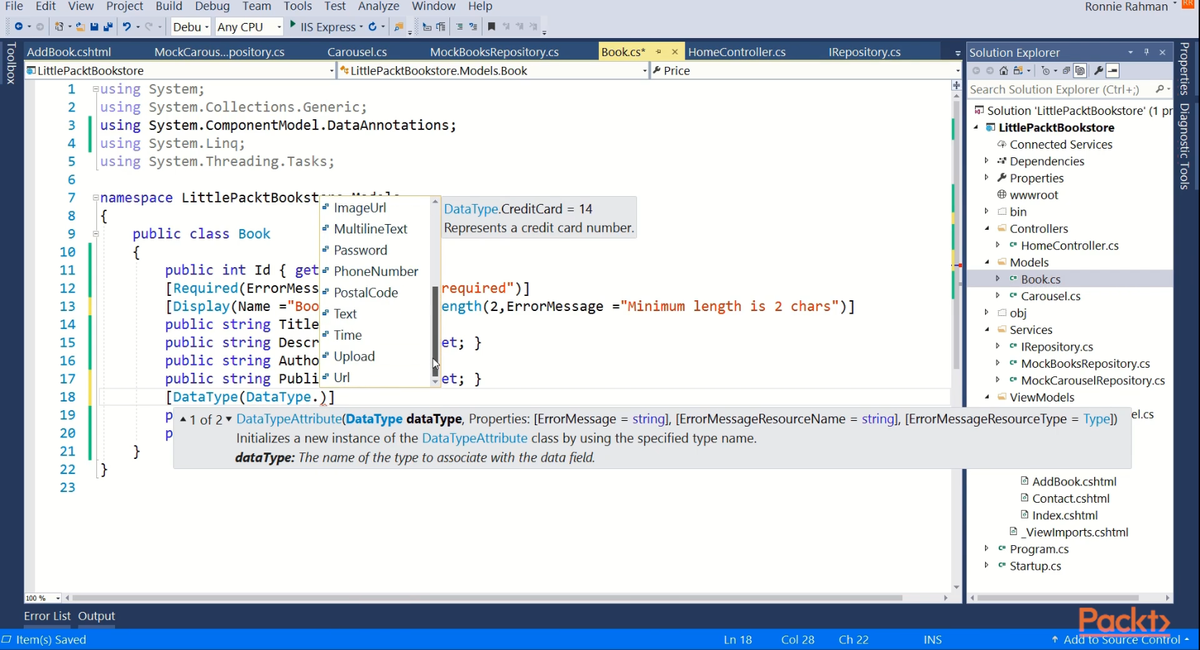Switch to the MockBooksRepository.cs tab
This screenshot has height=650, width=1200.
tap(494, 52)
